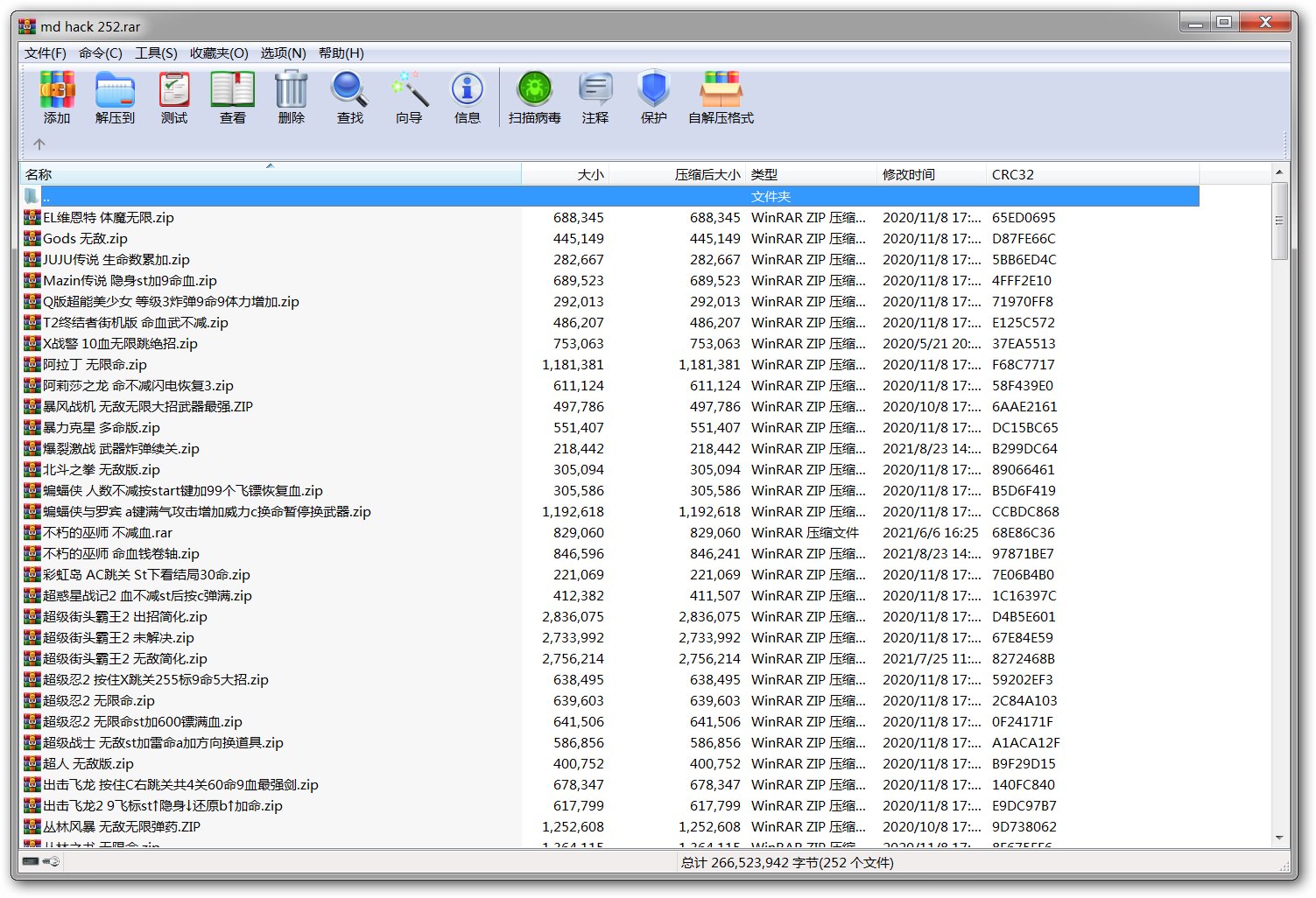Select T2终结者街机版 命血武不减.zip

(x=610, y=322)
